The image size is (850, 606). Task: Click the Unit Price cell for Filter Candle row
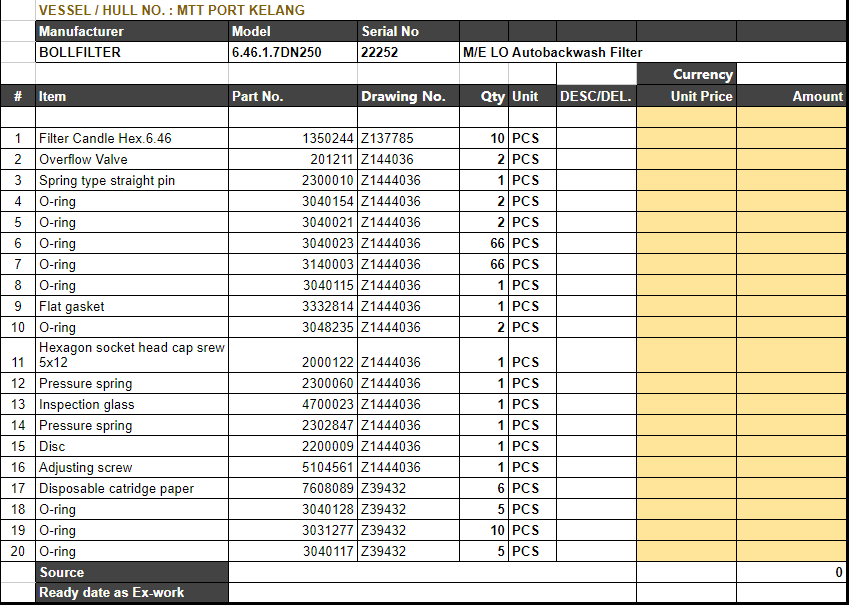pyautogui.click(x=686, y=138)
